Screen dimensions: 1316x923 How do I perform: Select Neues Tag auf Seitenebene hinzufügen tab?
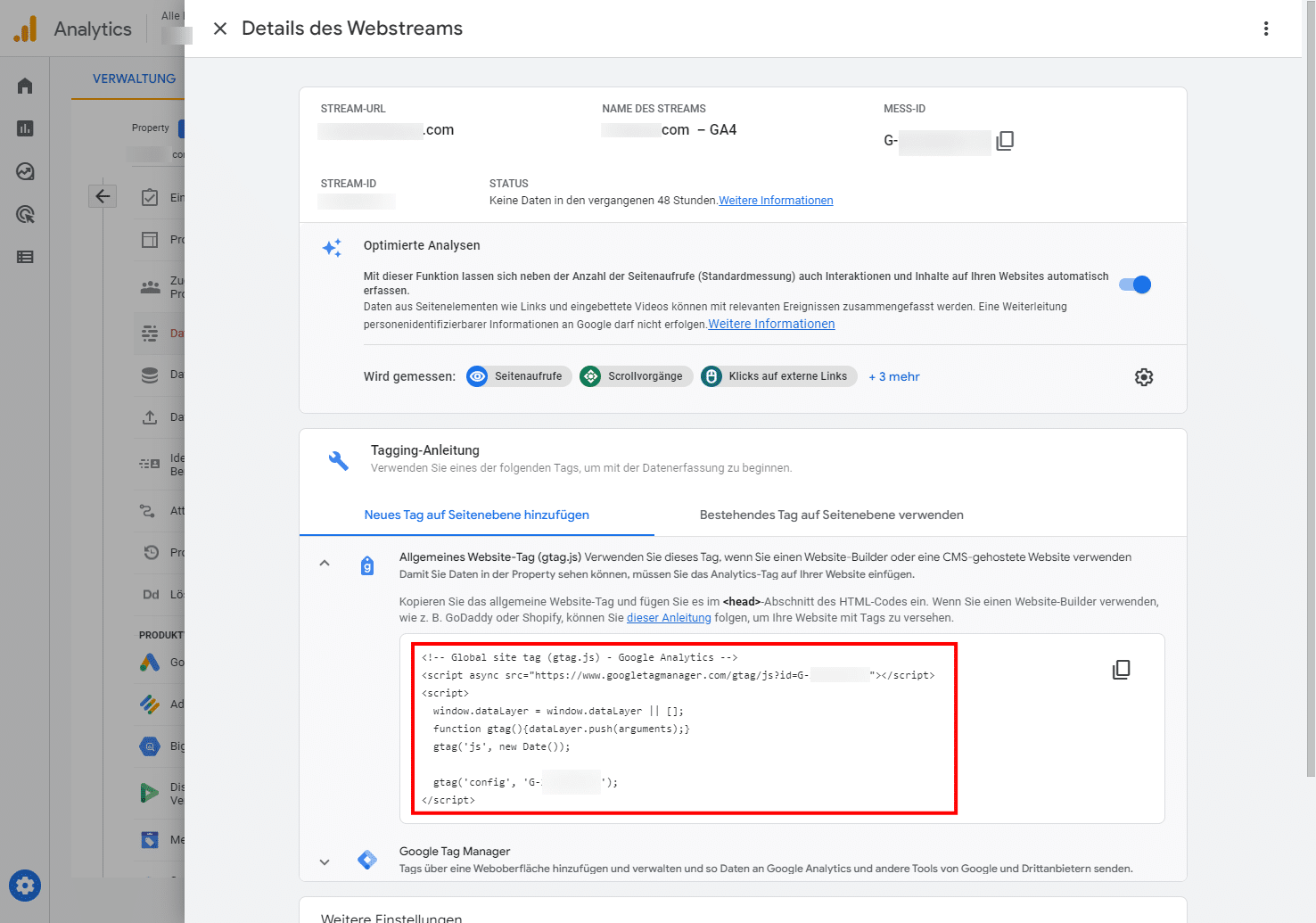point(477,515)
